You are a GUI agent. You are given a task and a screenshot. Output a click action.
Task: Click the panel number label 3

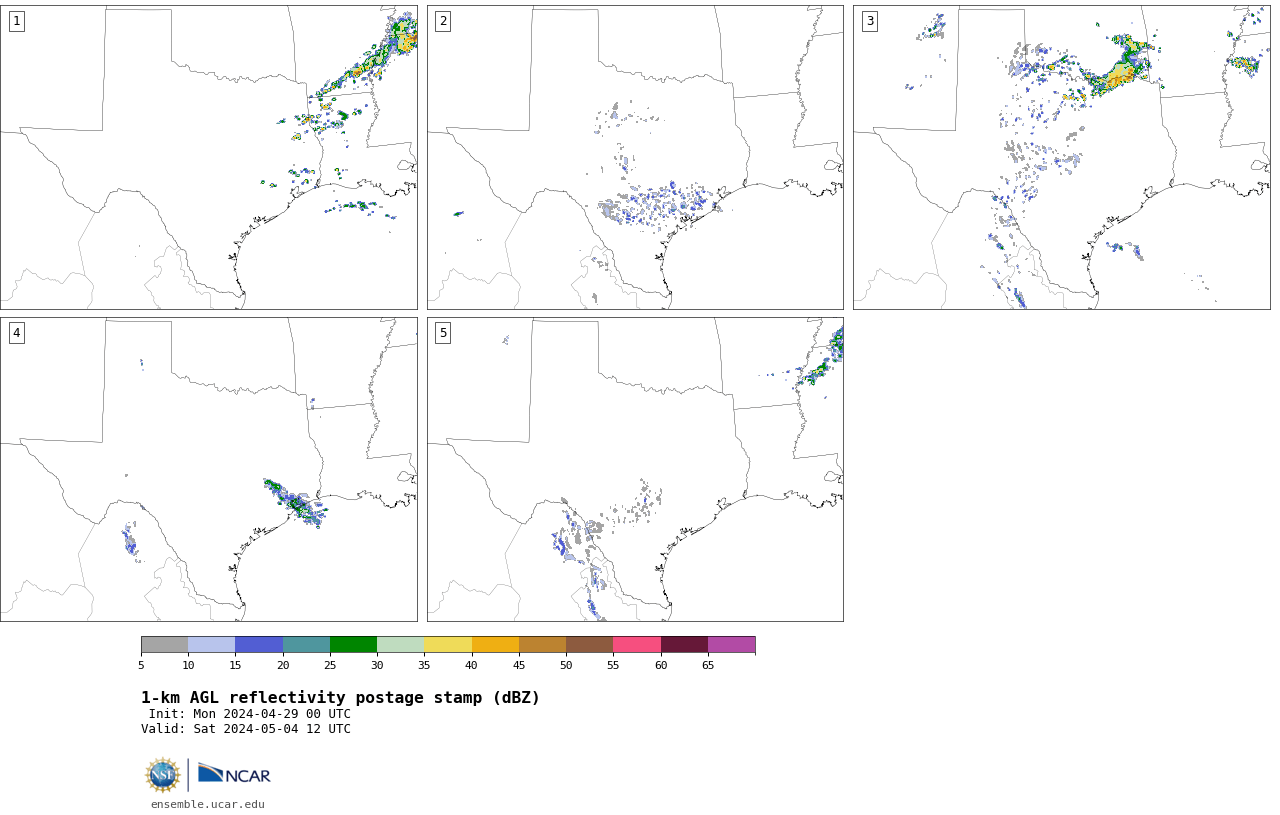click(869, 21)
